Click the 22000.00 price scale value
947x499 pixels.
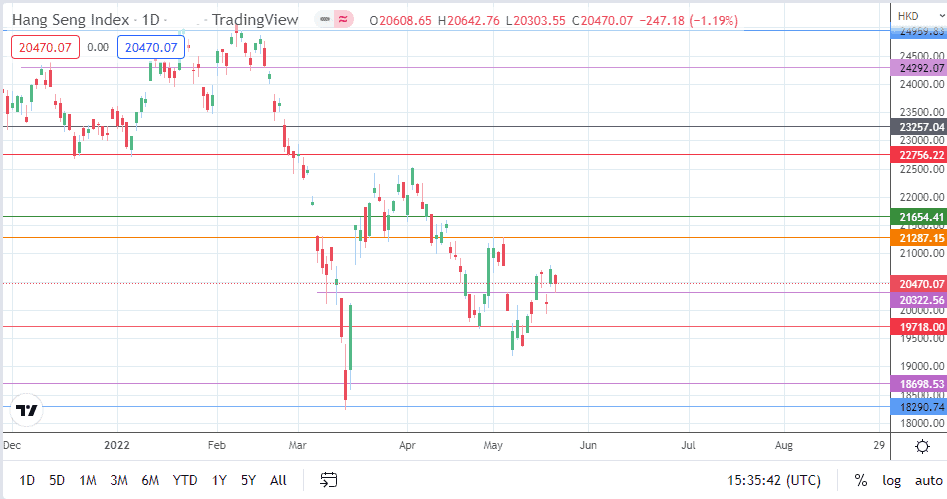click(x=922, y=197)
